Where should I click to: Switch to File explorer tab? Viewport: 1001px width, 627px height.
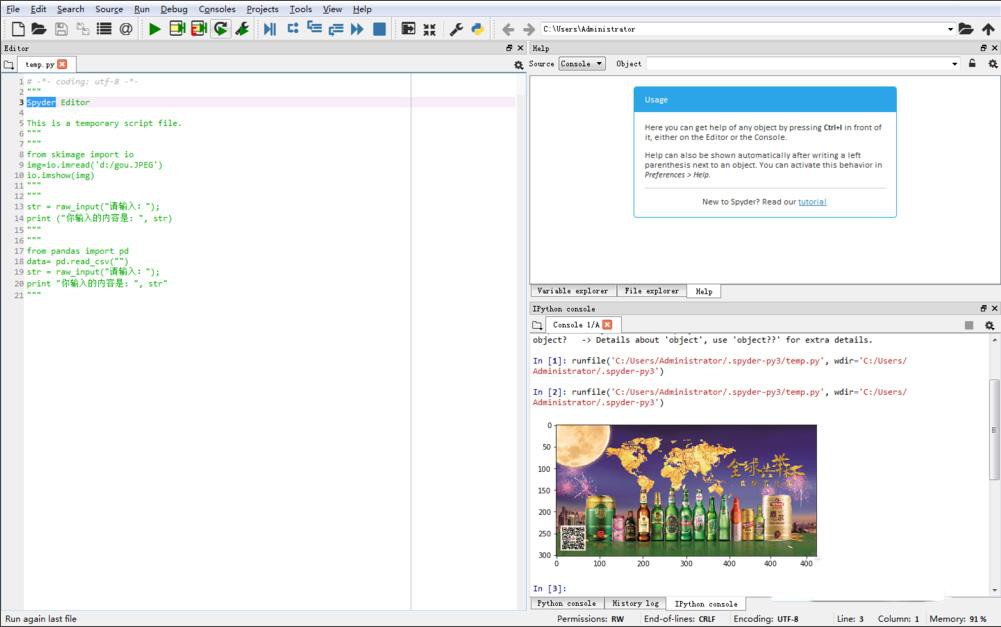click(651, 291)
